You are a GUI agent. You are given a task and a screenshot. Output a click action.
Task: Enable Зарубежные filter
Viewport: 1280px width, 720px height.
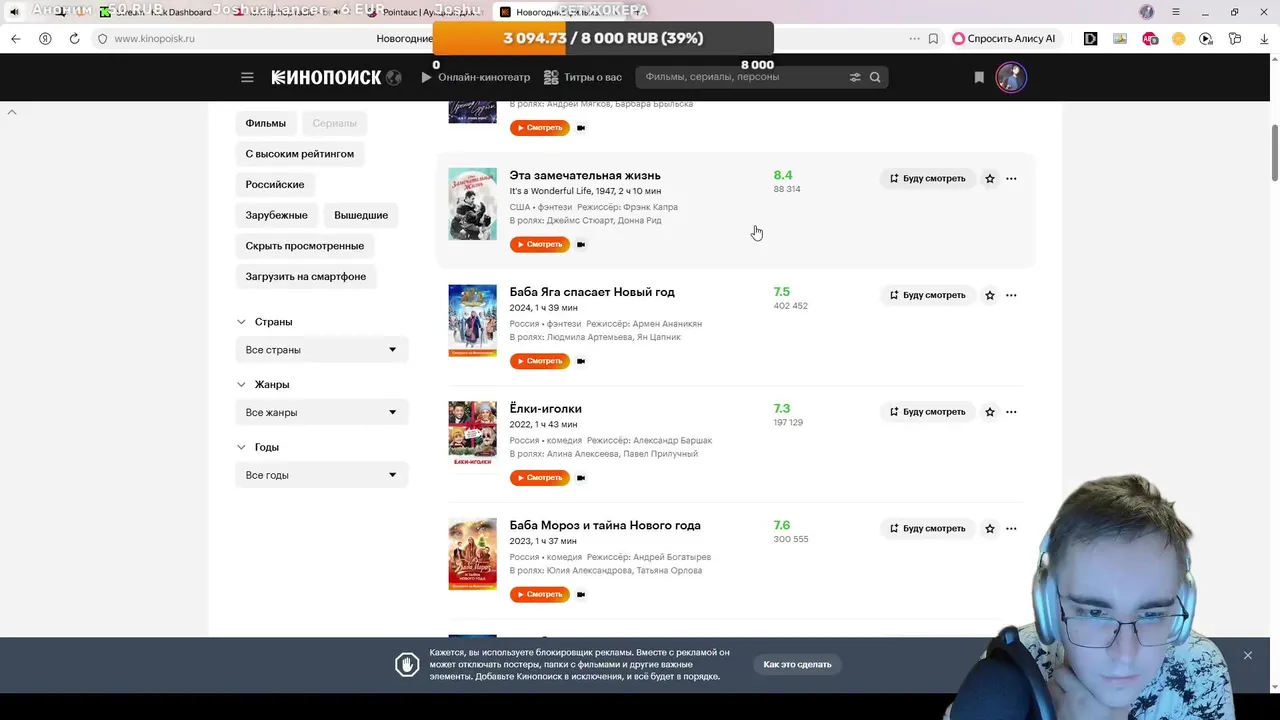pos(277,215)
